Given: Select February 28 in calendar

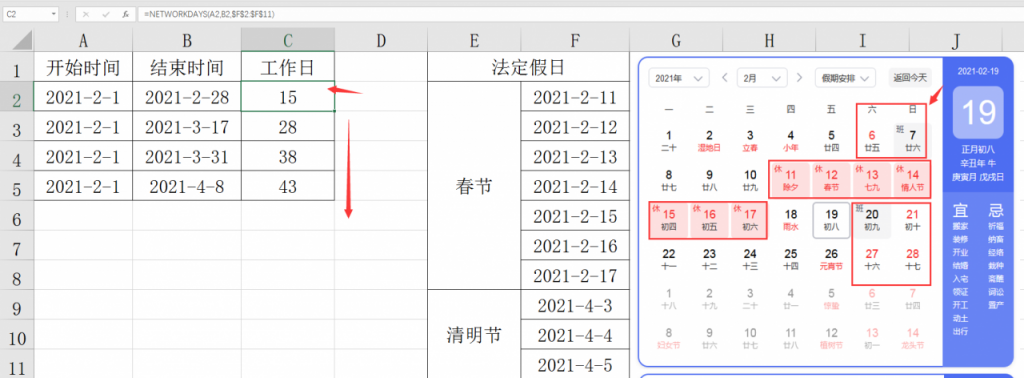Looking at the screenshot, I should pyautogui.click(x=913, y=259).
